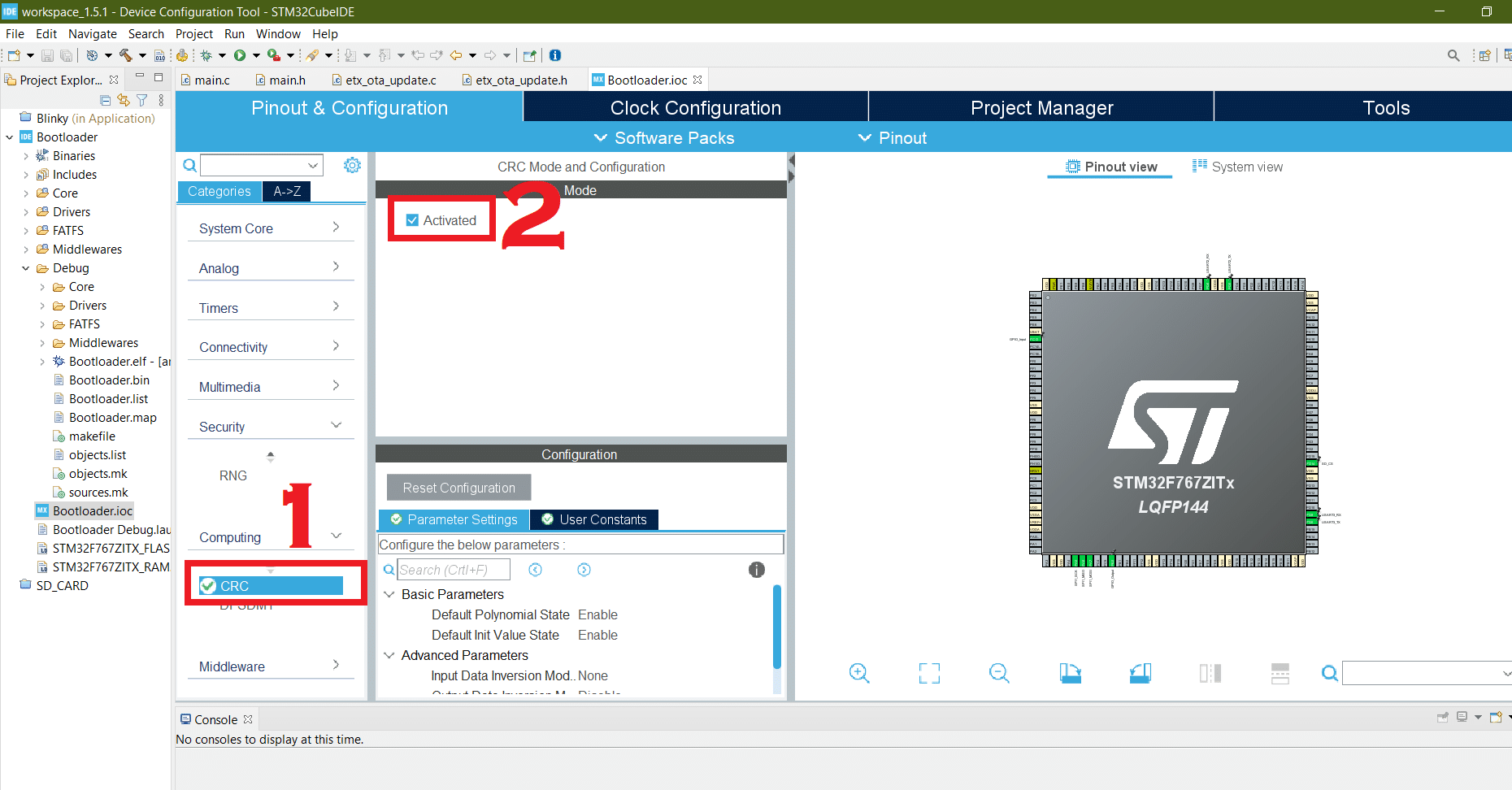
Task: Expand the Timers category
Action: tap(271, 308)
